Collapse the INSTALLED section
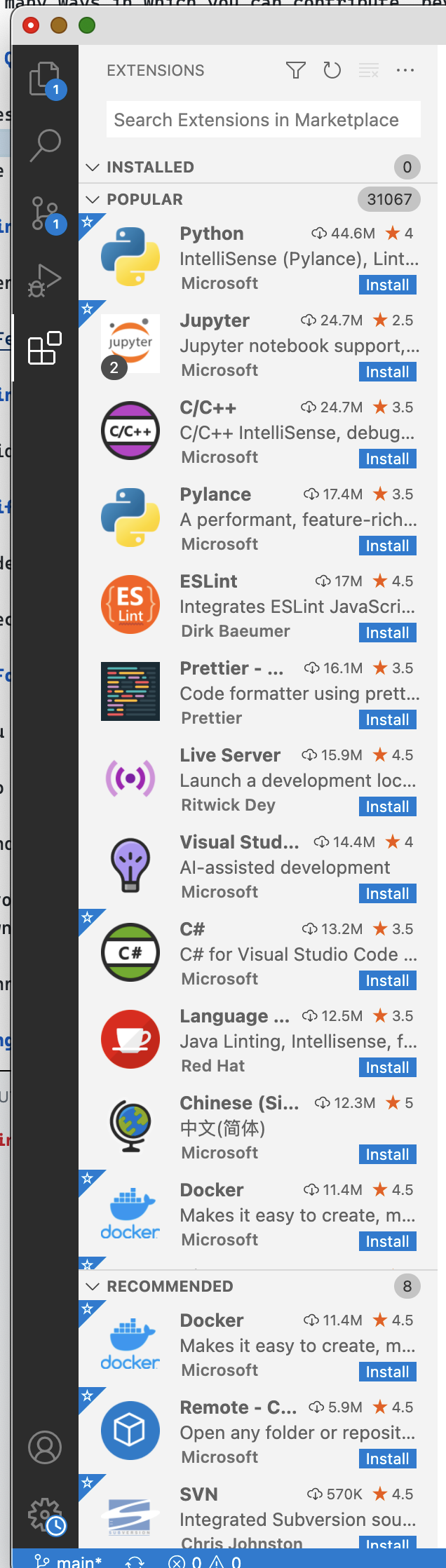The width and height of the screenshot is (446, 1568). (x=93, y=167)
